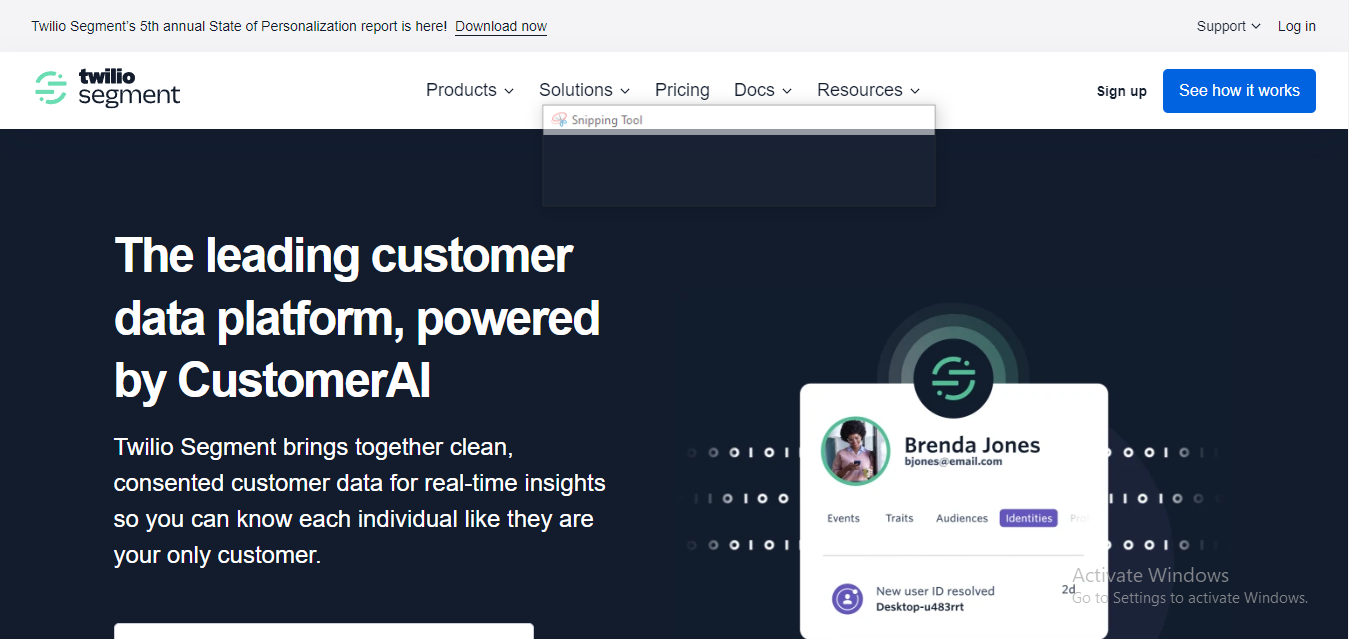1349x639 pixels.
Task: Select the Identities tab
Action: (x=1029, y=518)
